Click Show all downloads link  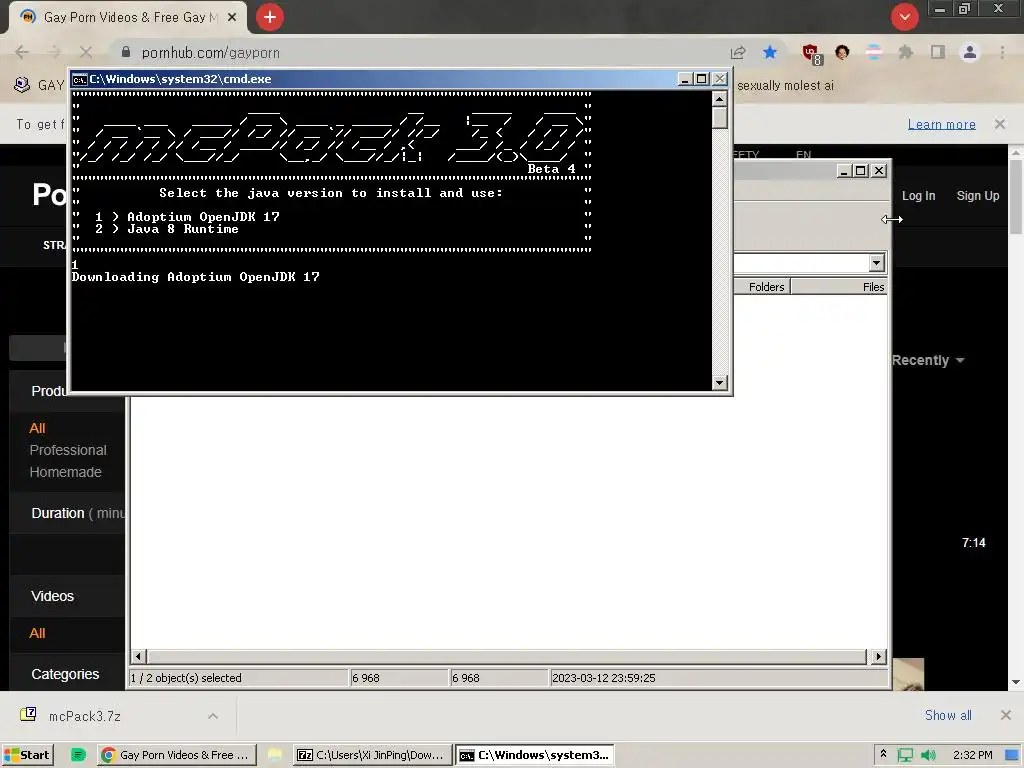948,715
